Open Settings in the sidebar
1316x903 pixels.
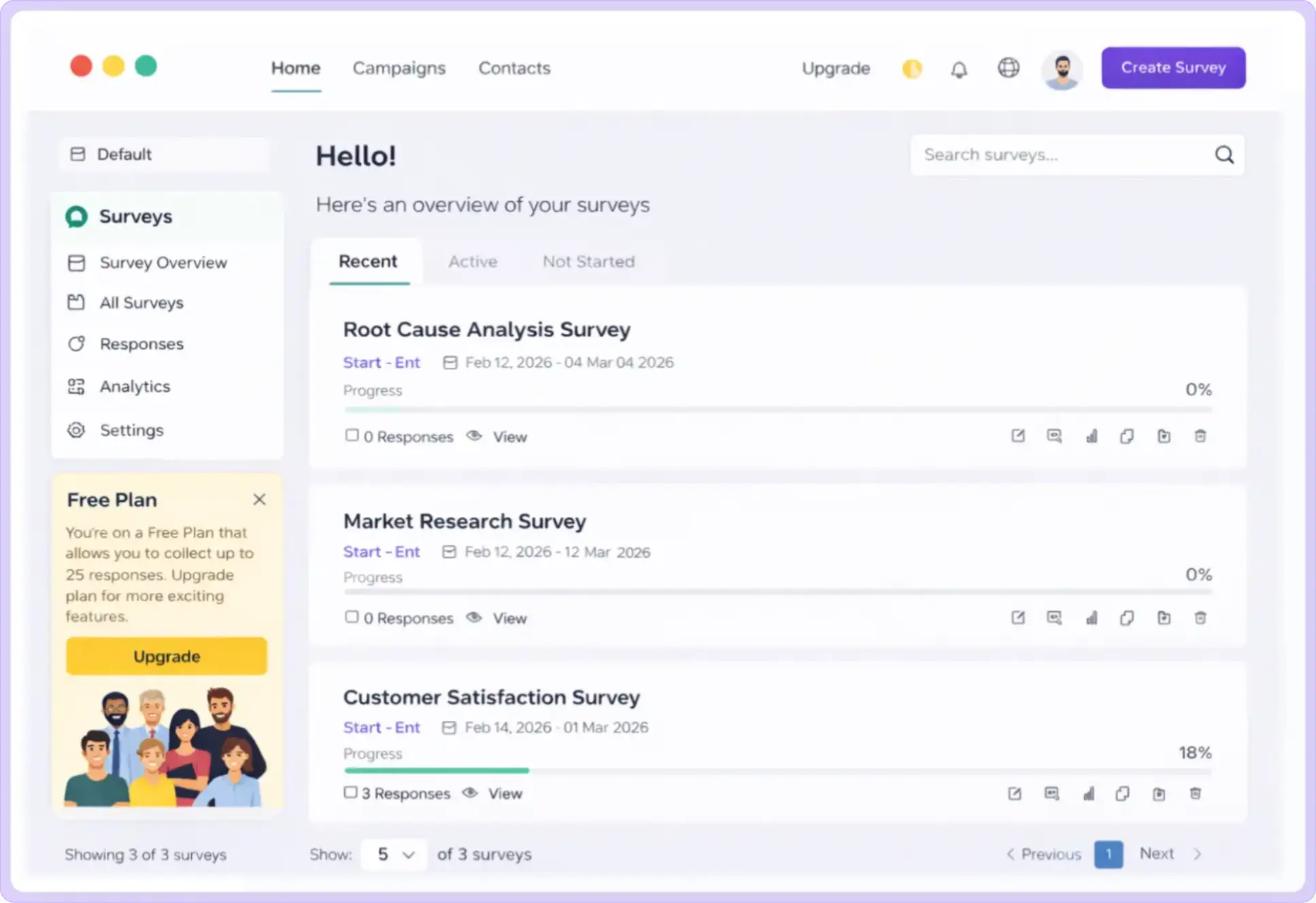[131, 430]
